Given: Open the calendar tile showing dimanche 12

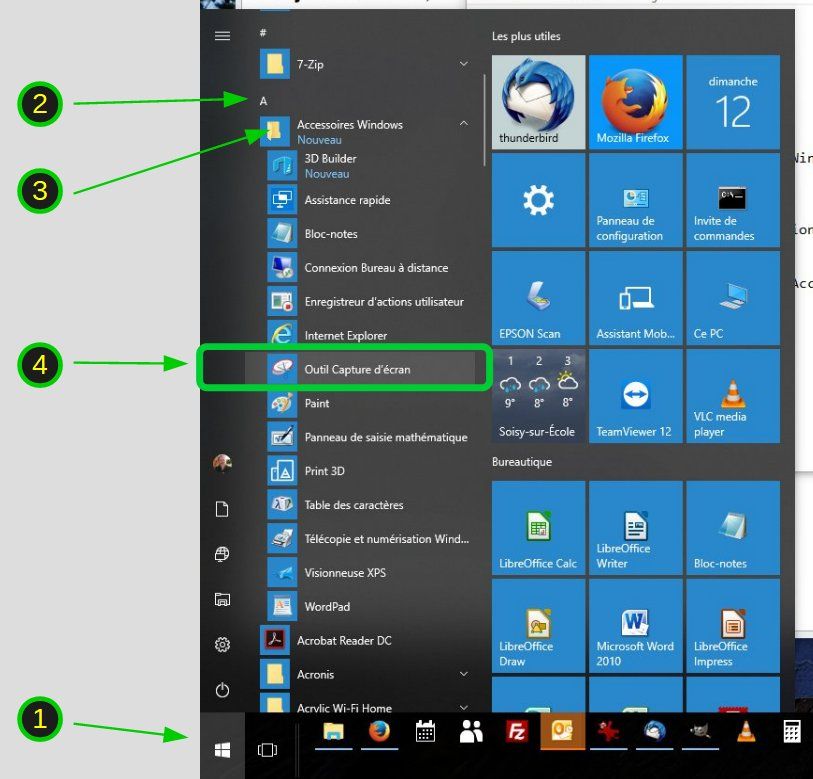Looking at the screenshot, I should 733,101.
